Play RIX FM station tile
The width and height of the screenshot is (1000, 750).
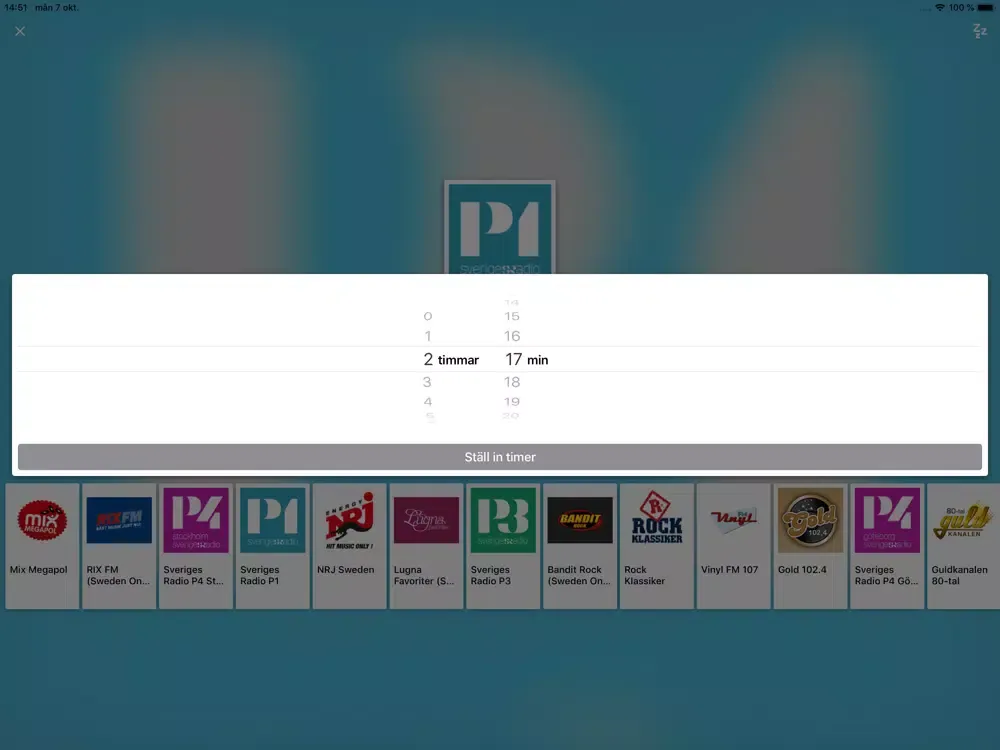(x=119, y=546)
